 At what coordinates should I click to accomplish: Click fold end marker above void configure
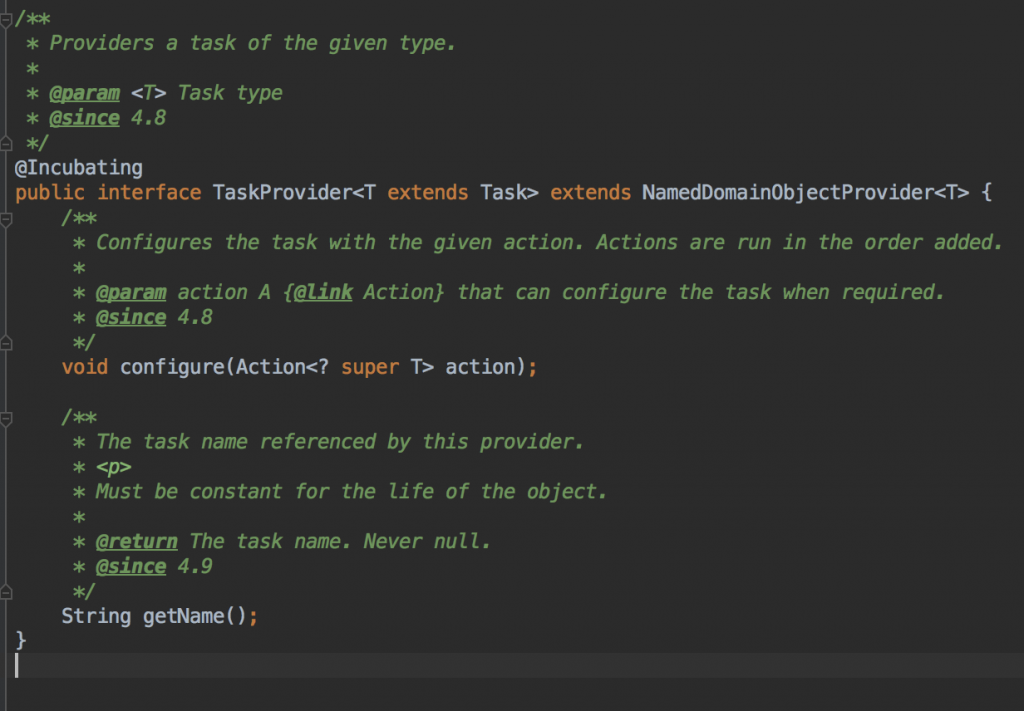[5, 342]
